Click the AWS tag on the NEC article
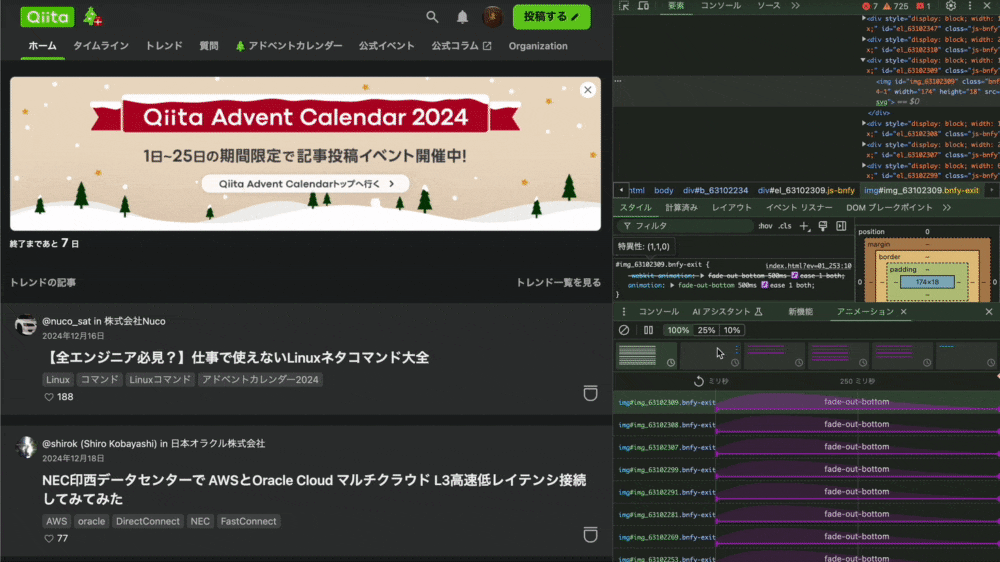Viewport: 1000px width, 562px height. click(56, 521)
